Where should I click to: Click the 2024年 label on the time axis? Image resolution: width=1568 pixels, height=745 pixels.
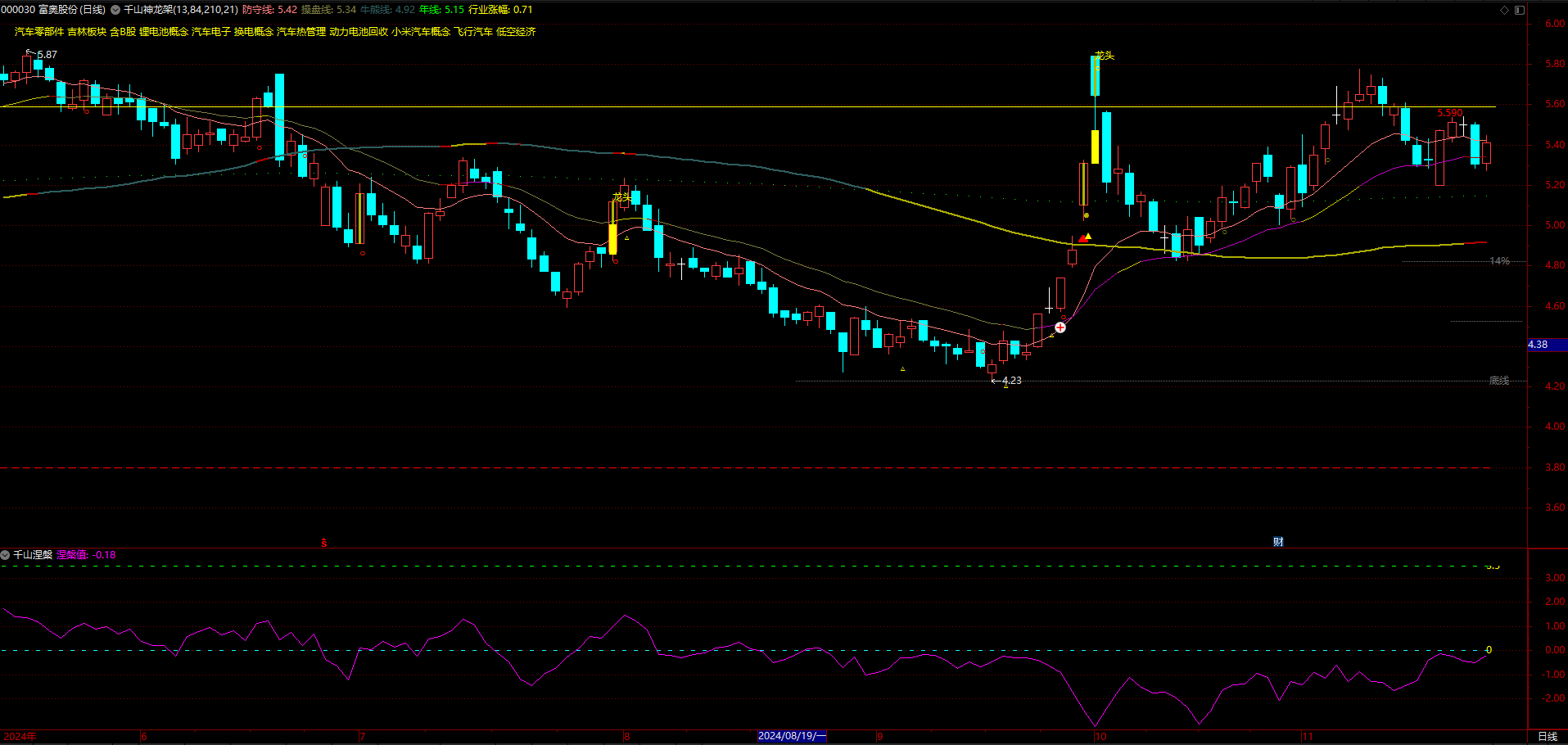coord(20,737)
